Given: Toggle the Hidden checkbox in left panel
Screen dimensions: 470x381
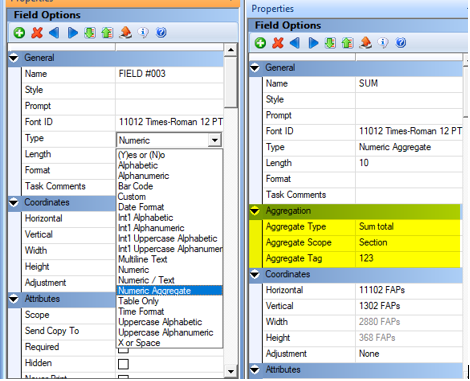Looking at the screenshot, I should pyautogui.click(x=123, y=364).
